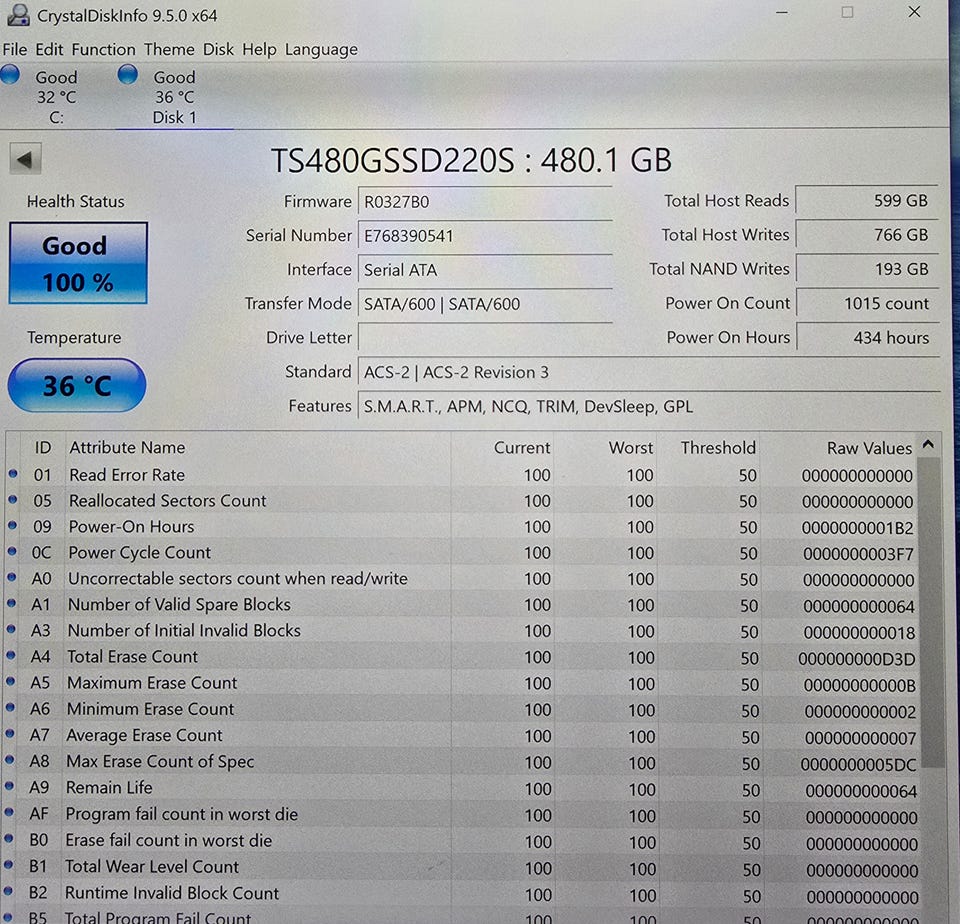Click Total NAND Writes value 193 GB

click(x=867, y=269)
